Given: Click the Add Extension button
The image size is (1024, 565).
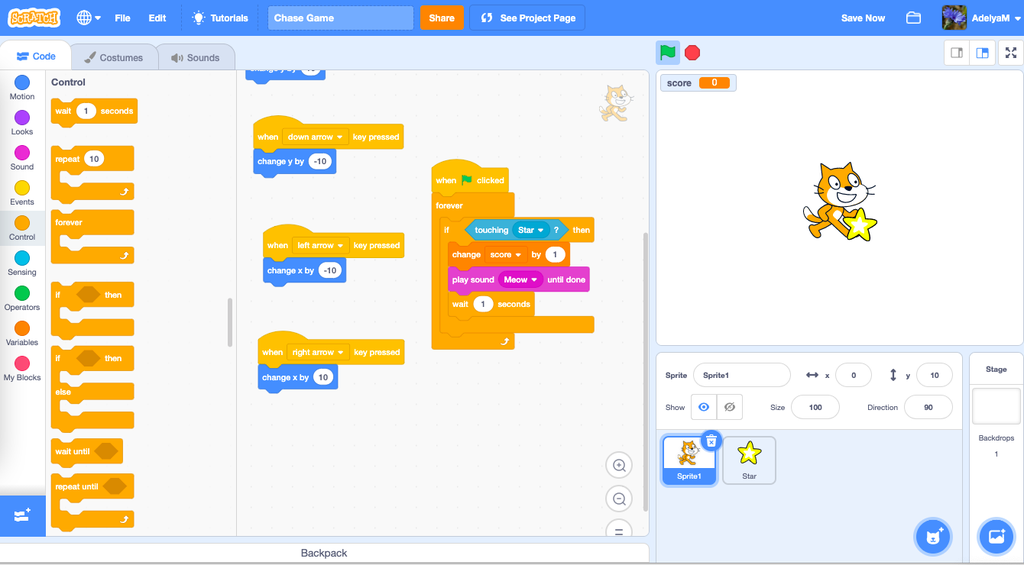Looking at the screenshot, I should [x=22, y=516].
